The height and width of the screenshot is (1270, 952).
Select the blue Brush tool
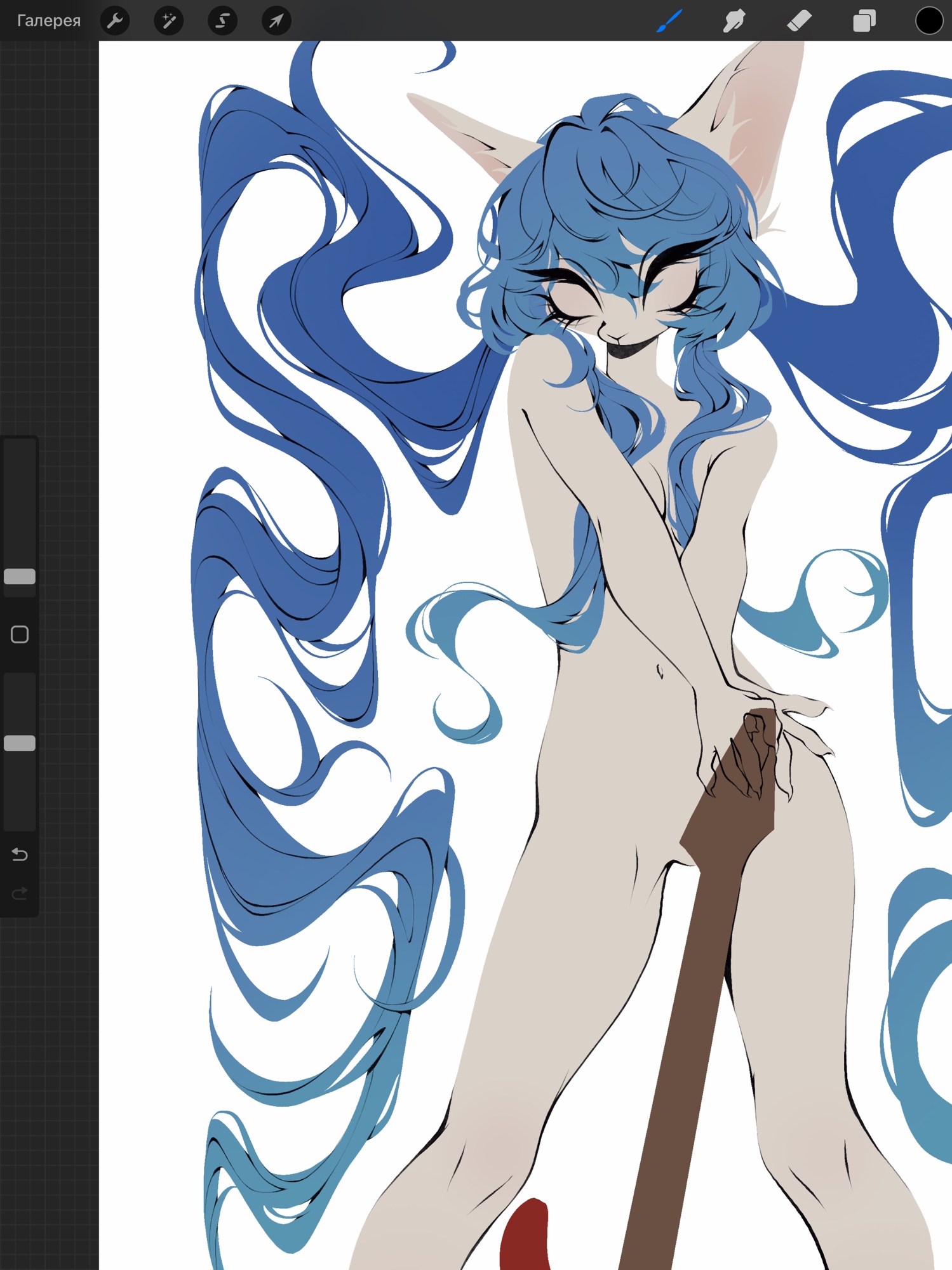(669, 21)
